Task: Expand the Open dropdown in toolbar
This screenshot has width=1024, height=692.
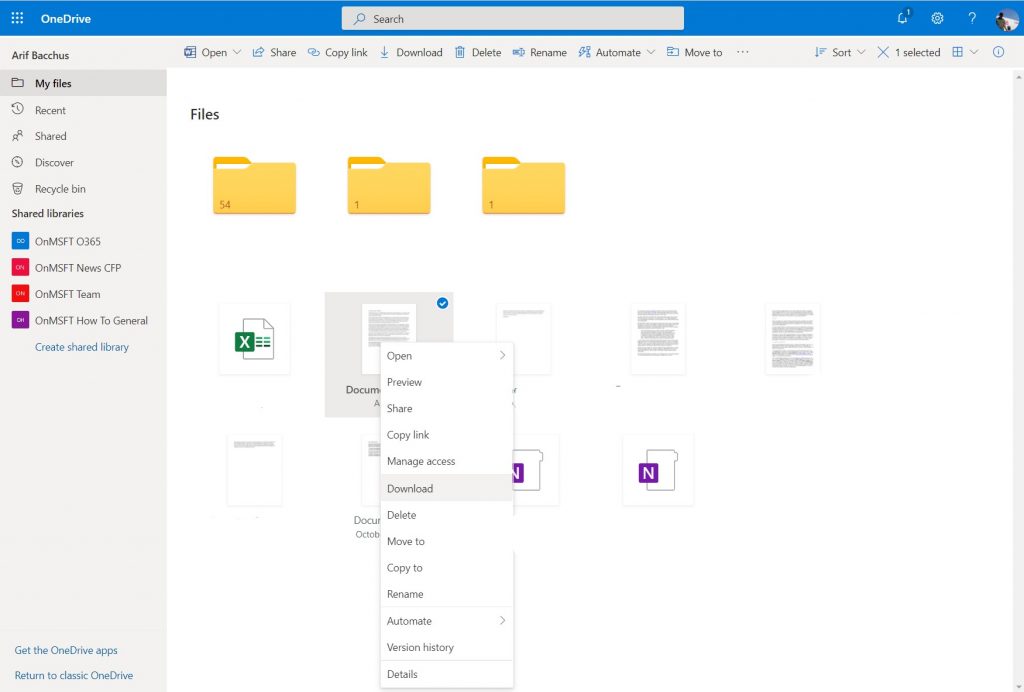Action: [237, 52]
